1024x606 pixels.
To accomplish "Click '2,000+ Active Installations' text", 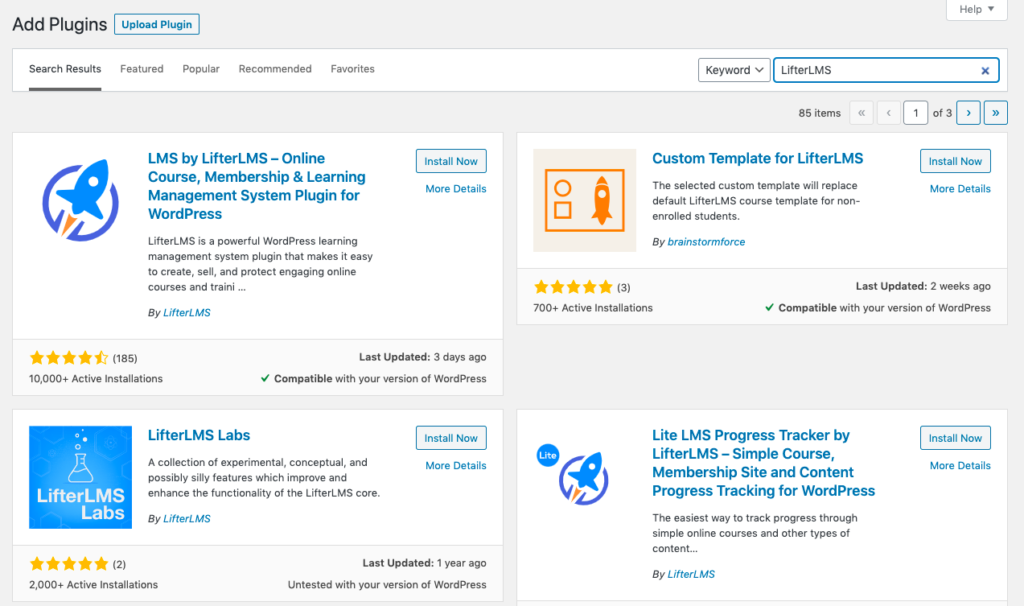I will point(93,584).
